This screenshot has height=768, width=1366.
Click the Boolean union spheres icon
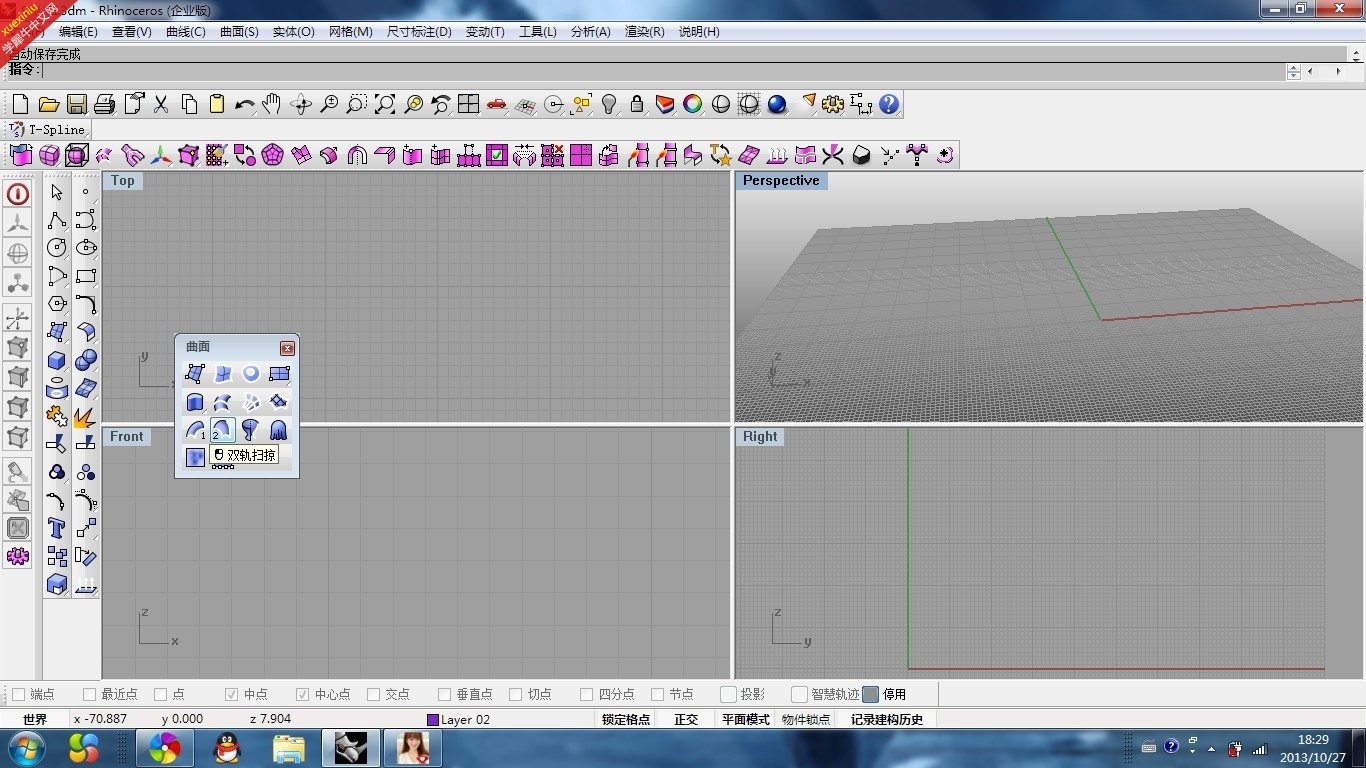[86, 360]
